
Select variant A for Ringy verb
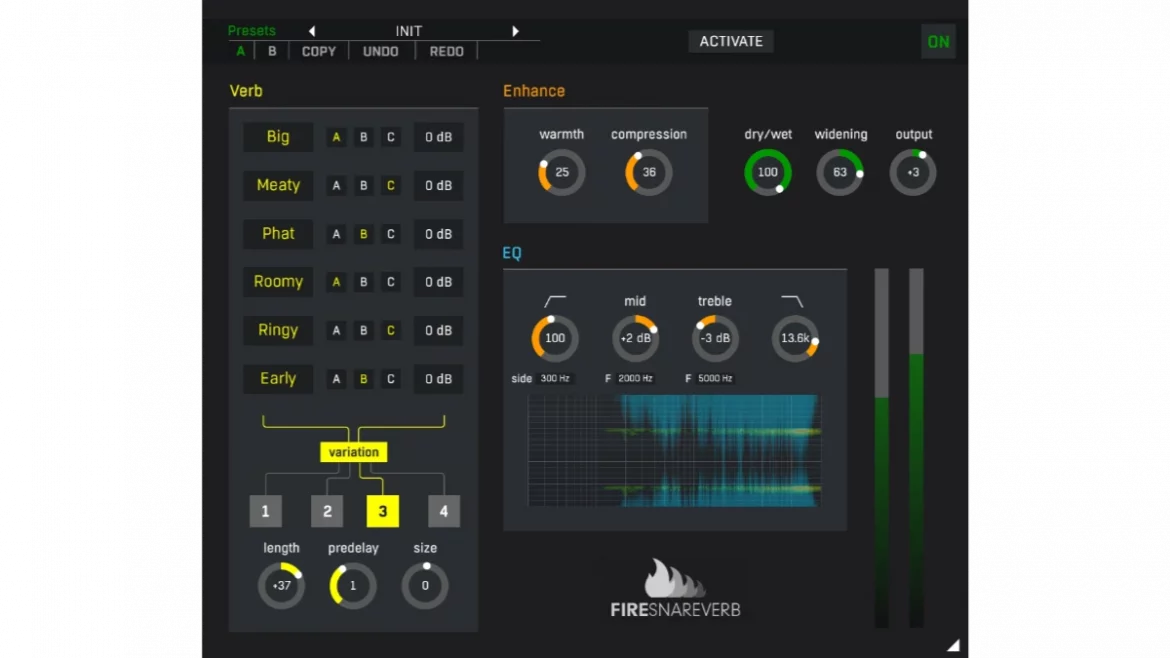coord(337,330)
